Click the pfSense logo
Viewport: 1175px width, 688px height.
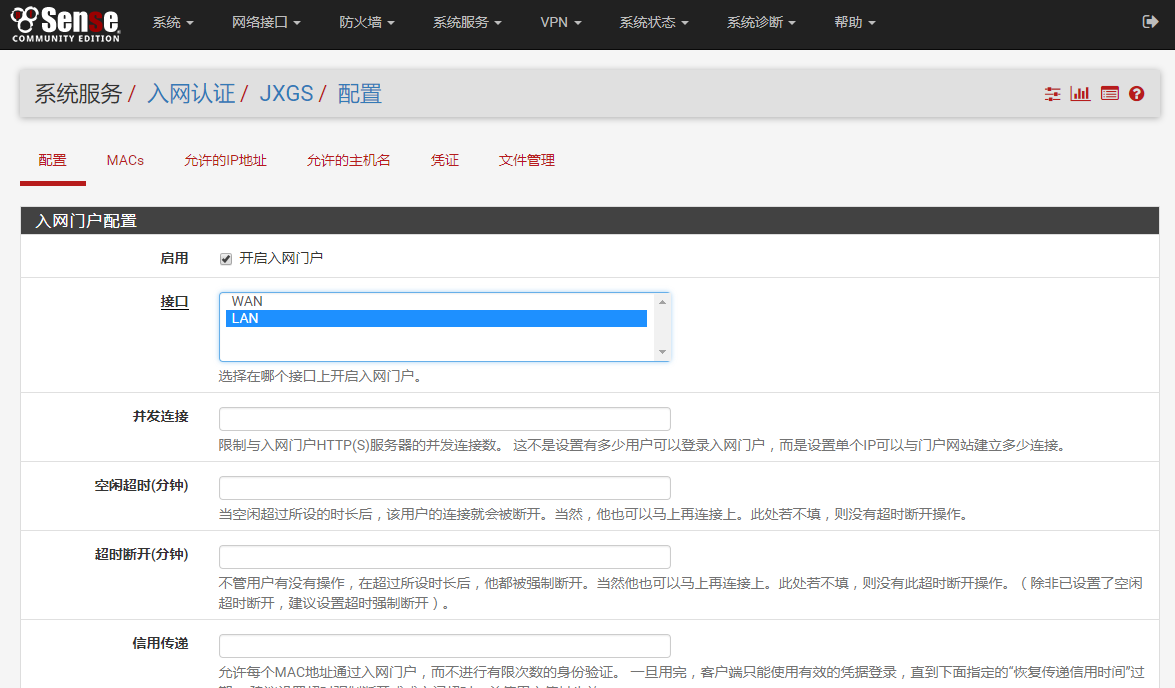coord(65,23)
